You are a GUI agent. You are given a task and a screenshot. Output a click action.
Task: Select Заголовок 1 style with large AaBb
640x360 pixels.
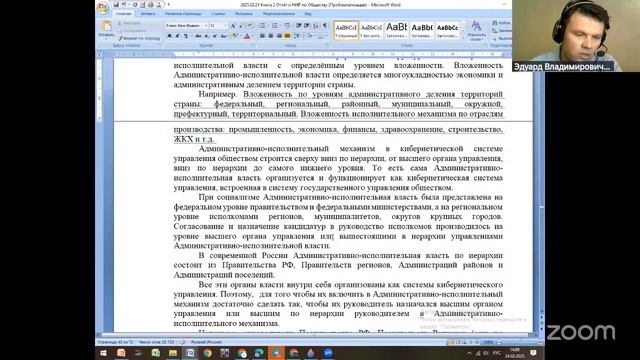397,30
